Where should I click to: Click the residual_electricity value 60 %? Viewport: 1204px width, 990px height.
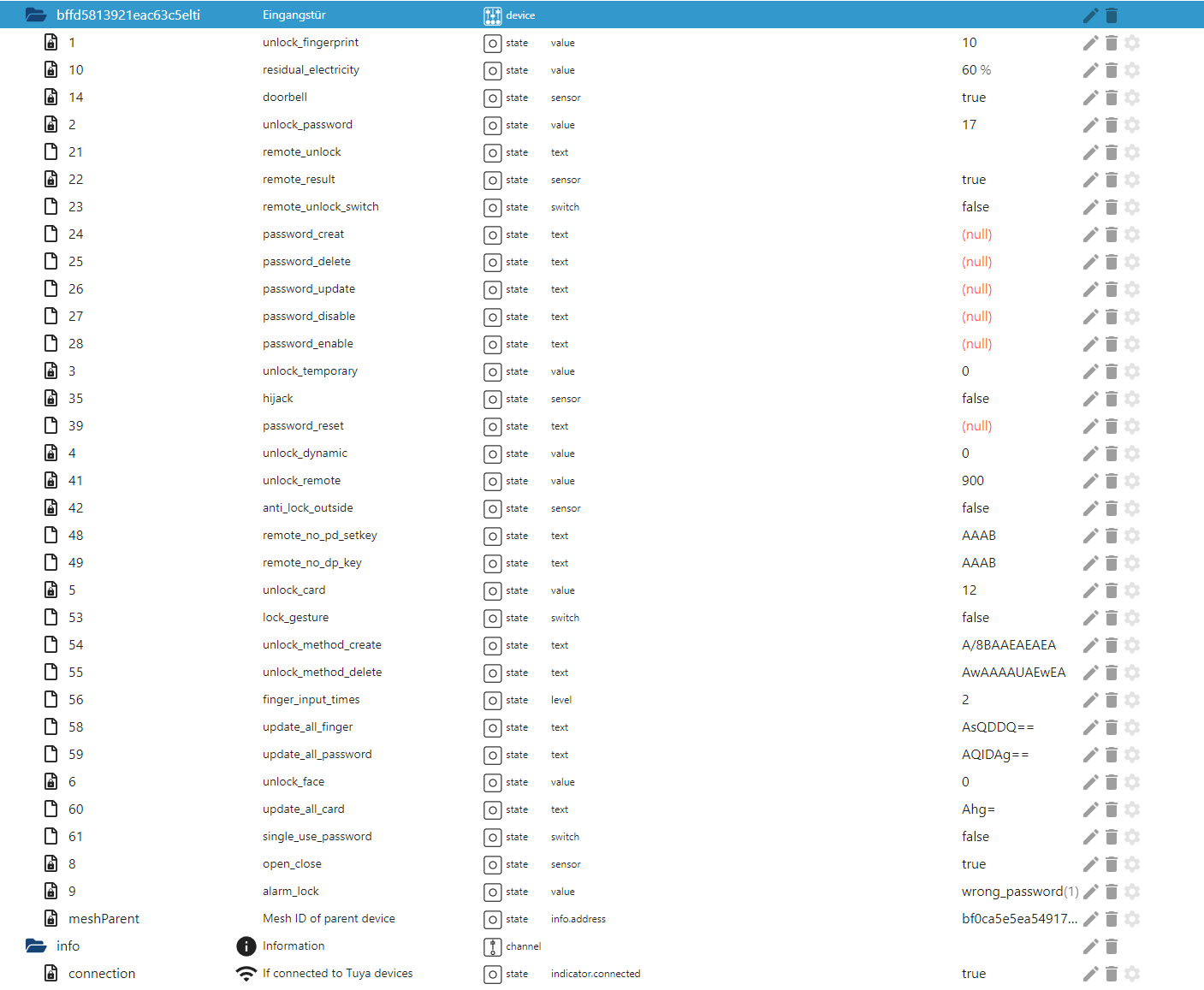pyautogui.click(x=976, y=70)
